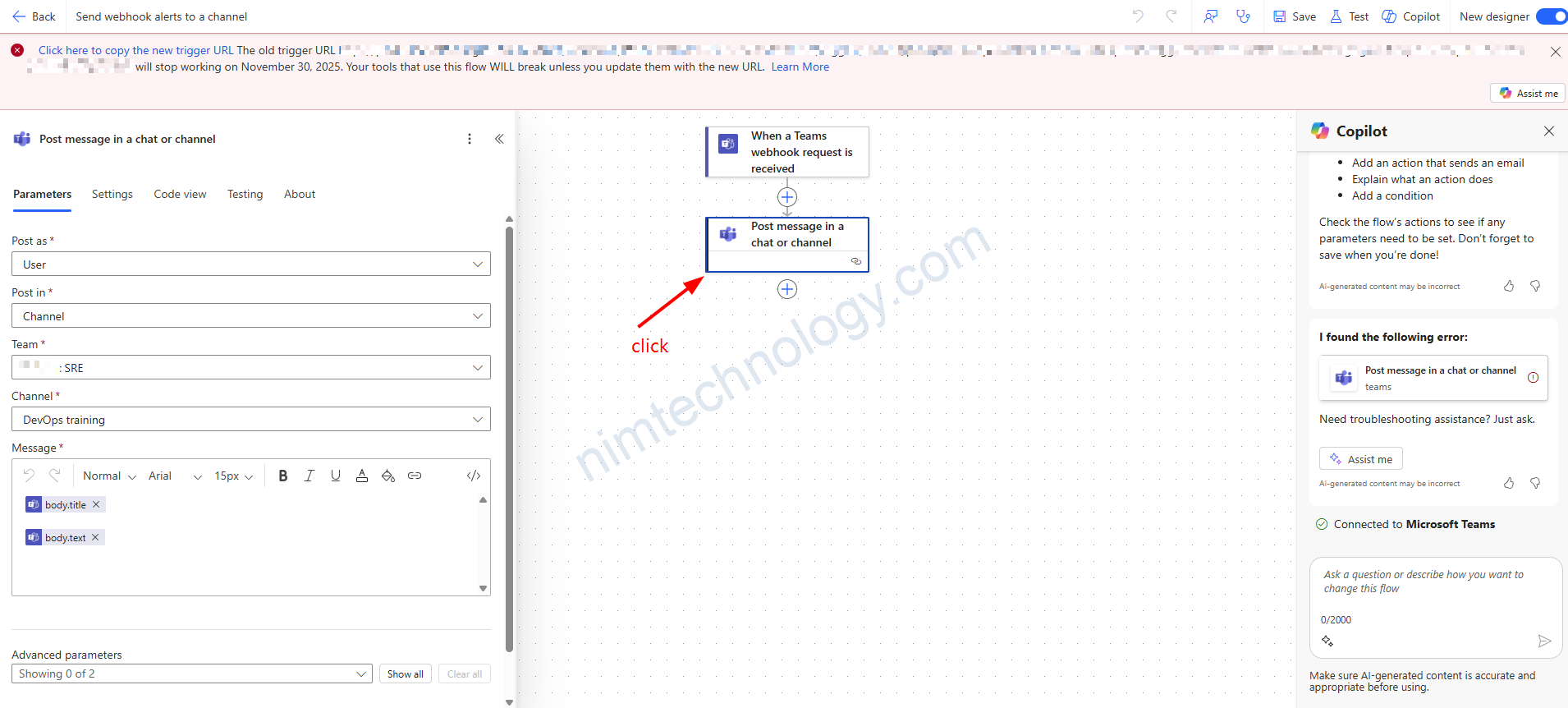Viewport: 1568px width, 708px height.
Task: Expand the Post as dropdown
Action: [251, 264]
